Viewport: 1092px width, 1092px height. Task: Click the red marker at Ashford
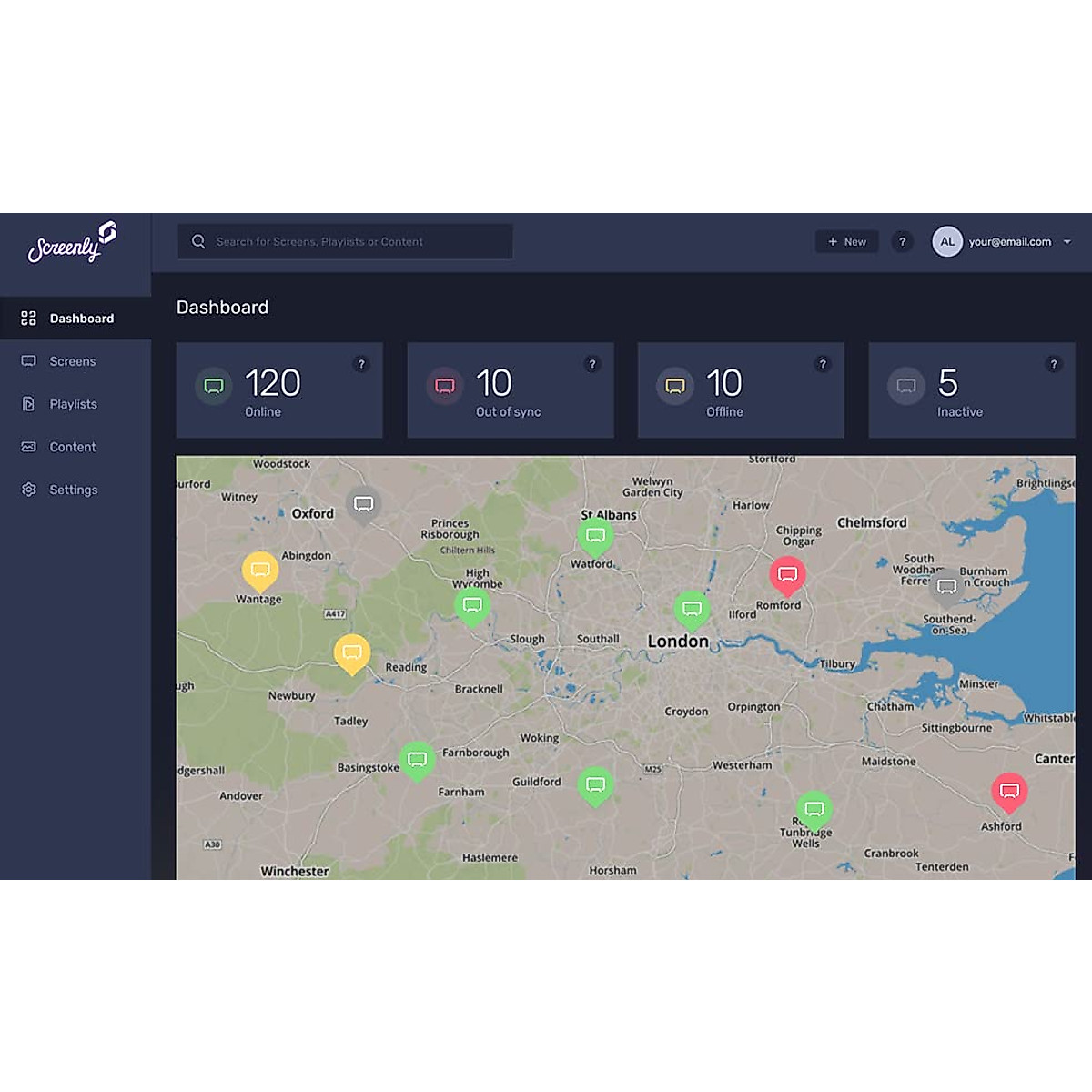pyautogui.click(x=1009, y=791)
